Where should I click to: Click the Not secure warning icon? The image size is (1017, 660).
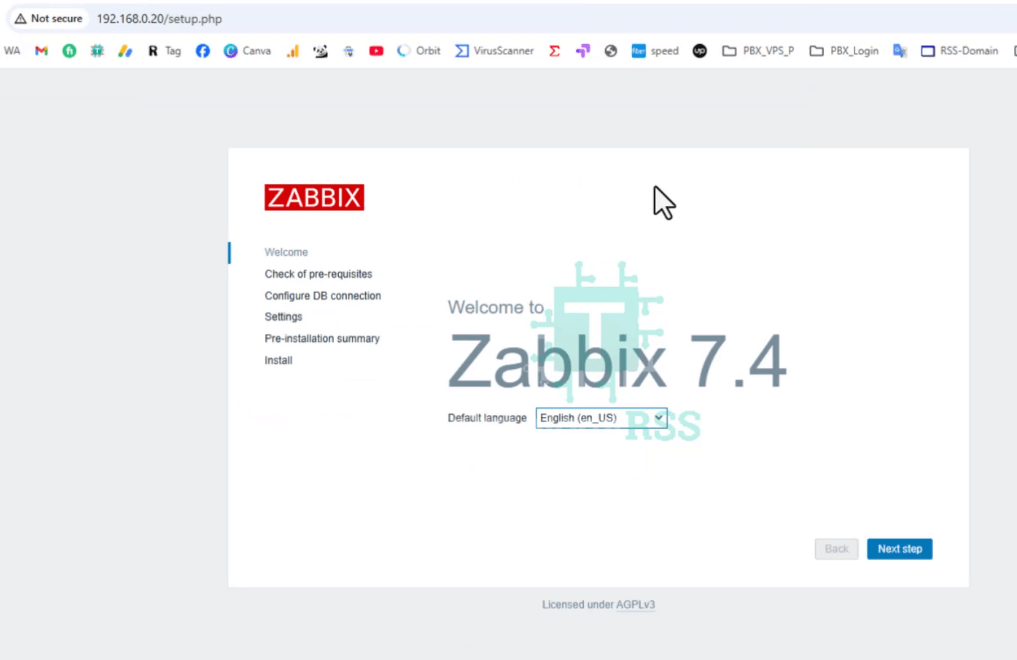21,19
